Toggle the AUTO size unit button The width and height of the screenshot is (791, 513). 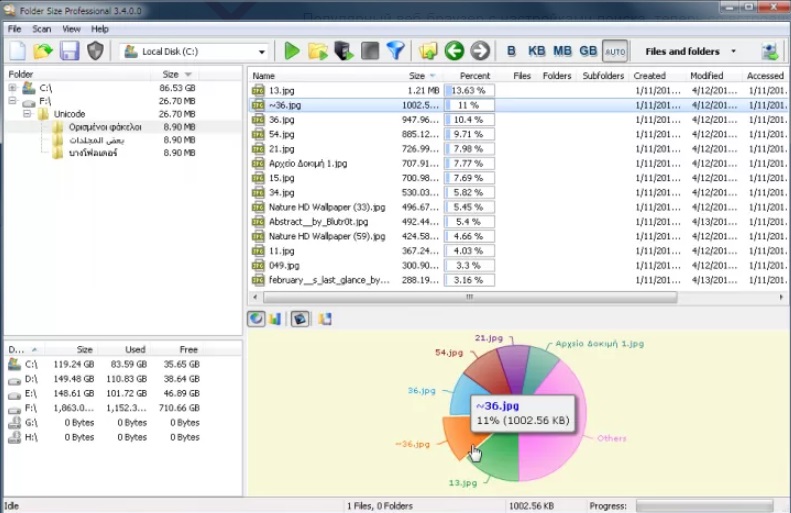pos(616,51)
